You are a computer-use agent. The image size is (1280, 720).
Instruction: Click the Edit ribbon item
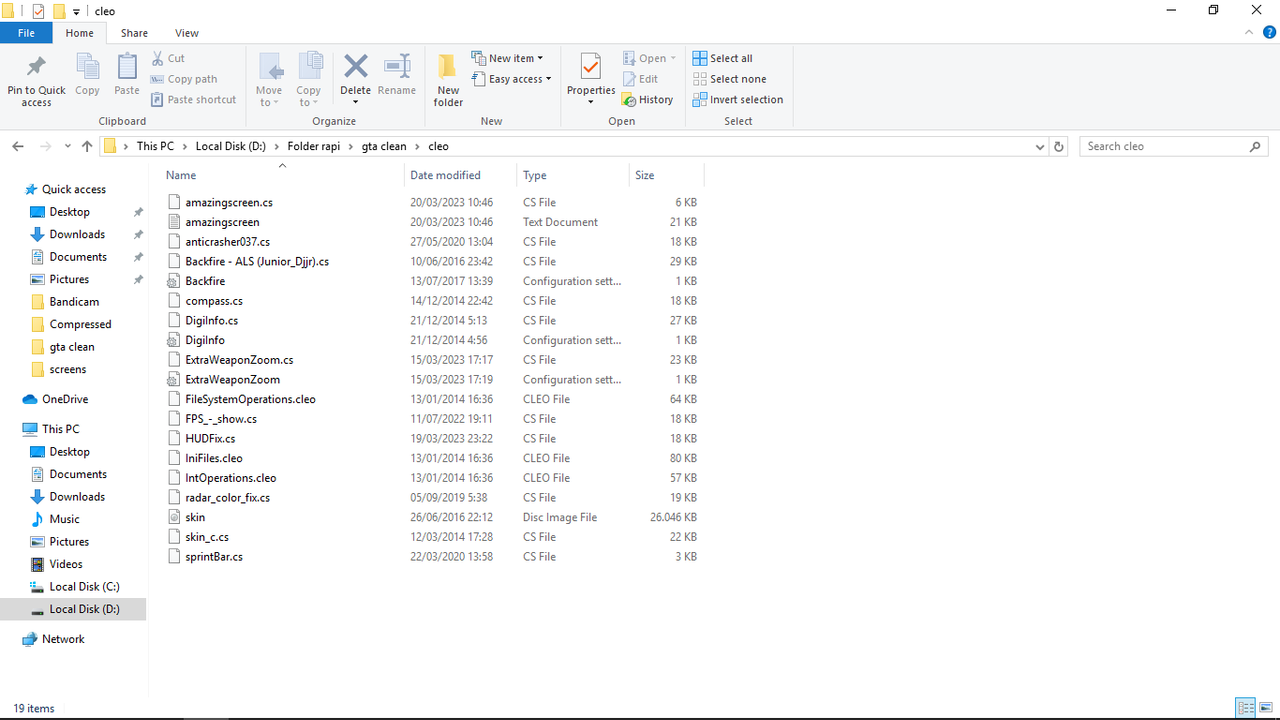coord(640,79)
